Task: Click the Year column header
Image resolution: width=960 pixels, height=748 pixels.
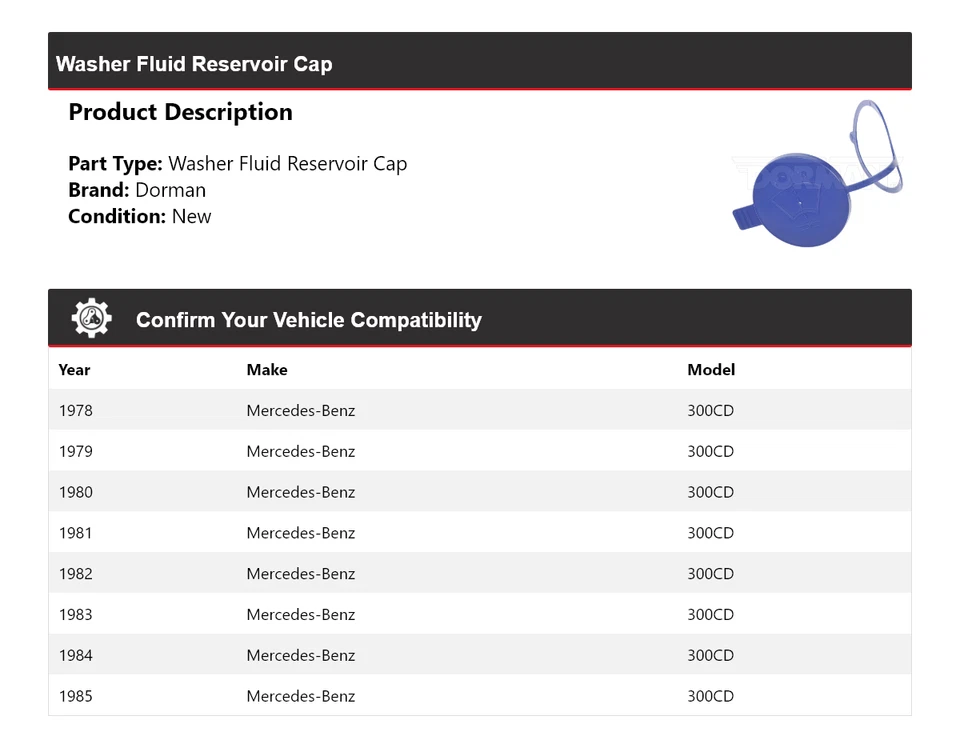Action: tap(74, 370)
